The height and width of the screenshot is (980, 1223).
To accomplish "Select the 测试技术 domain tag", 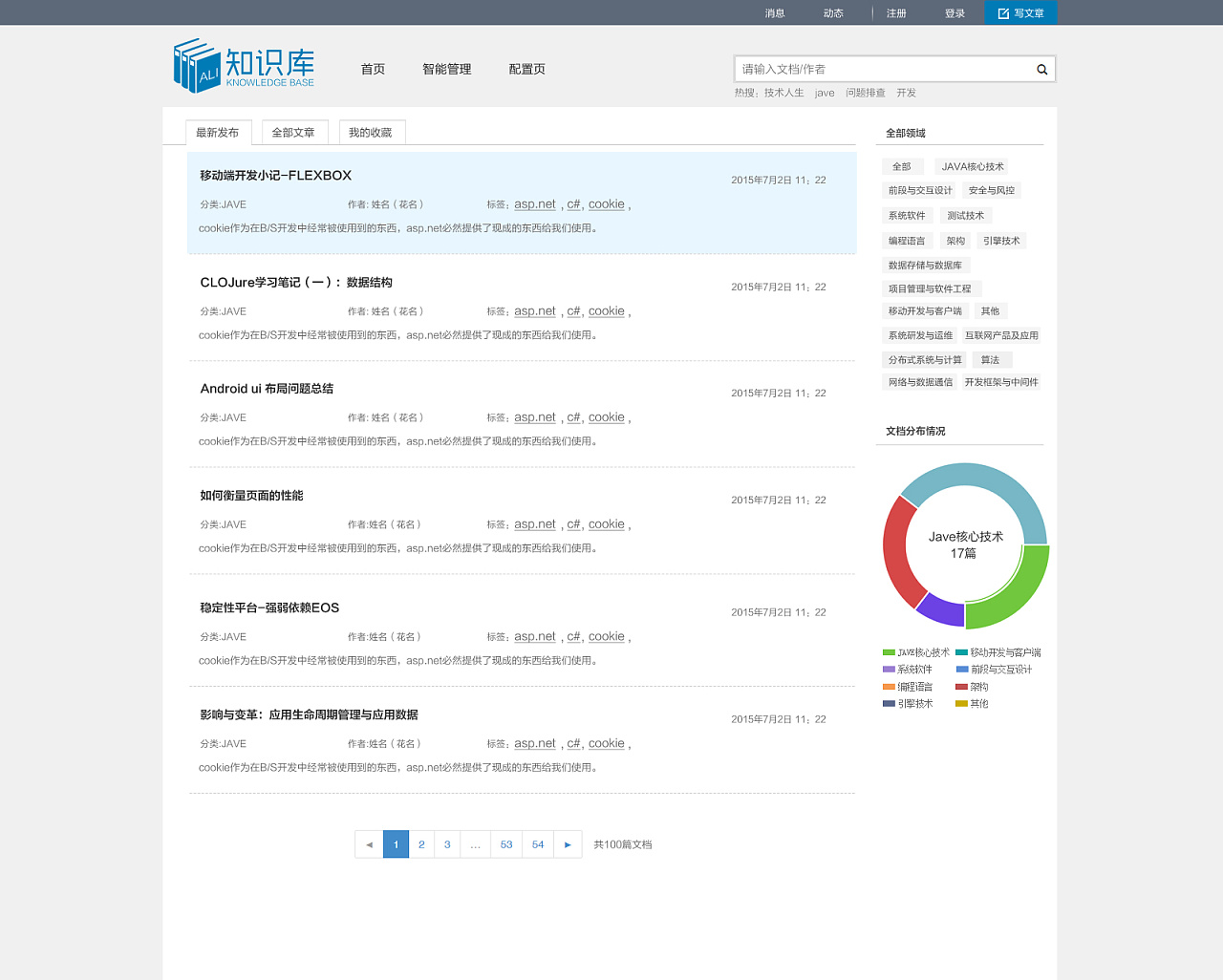I will 965,216.
